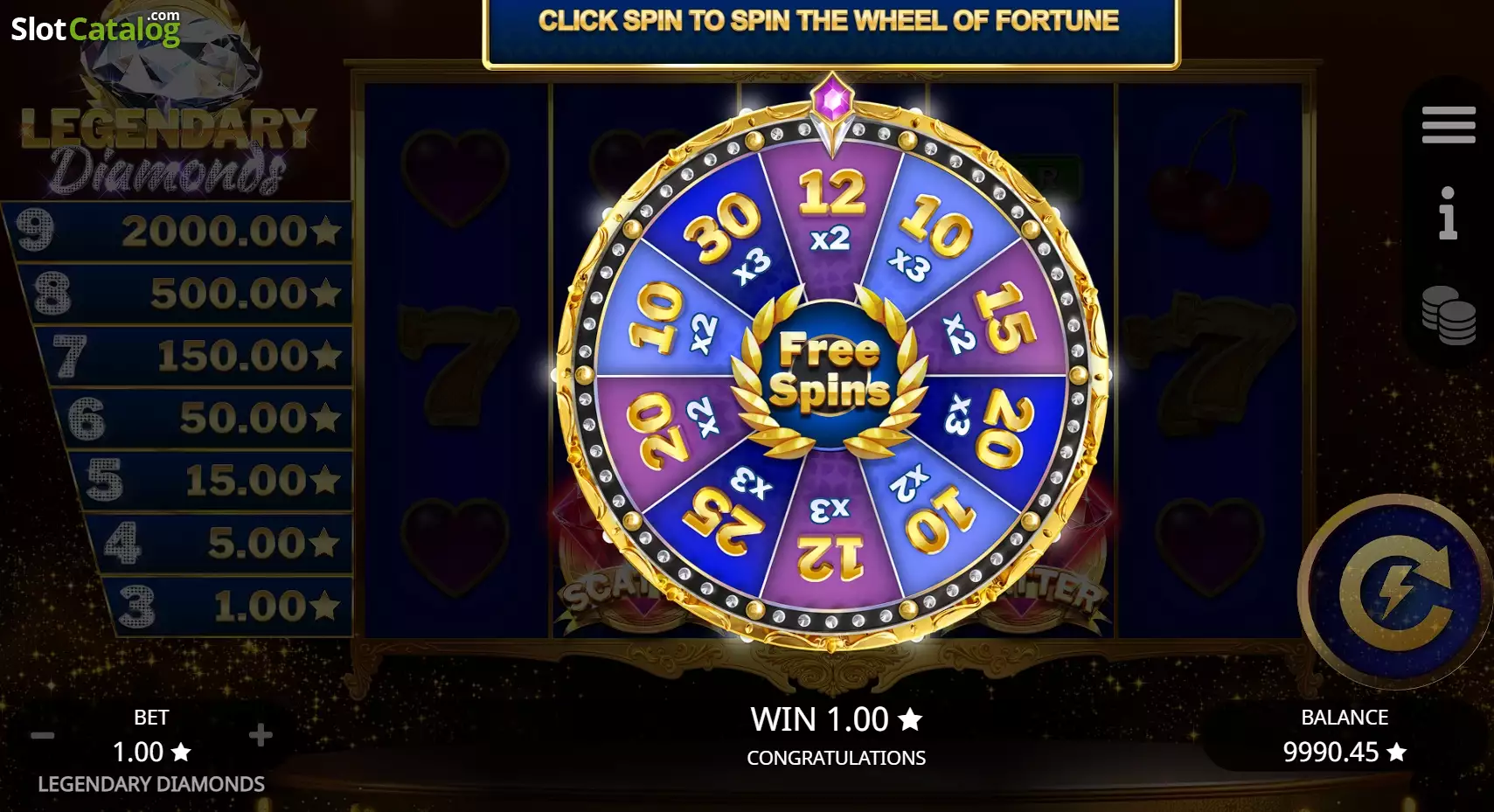
Task: Click the WIN 1.00 amount display
Action: 836,719
